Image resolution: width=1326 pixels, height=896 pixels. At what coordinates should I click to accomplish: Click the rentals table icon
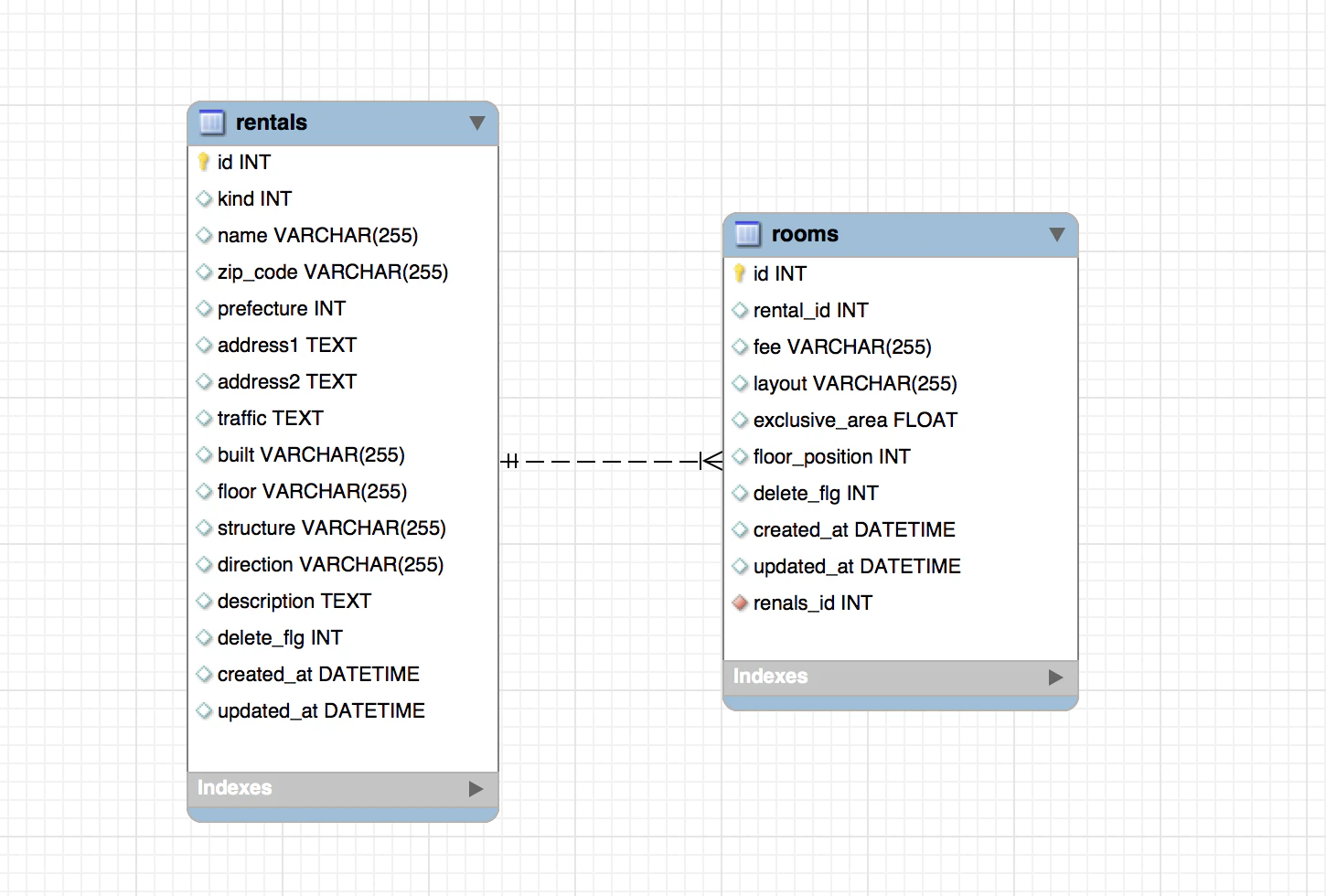[211, 123]
